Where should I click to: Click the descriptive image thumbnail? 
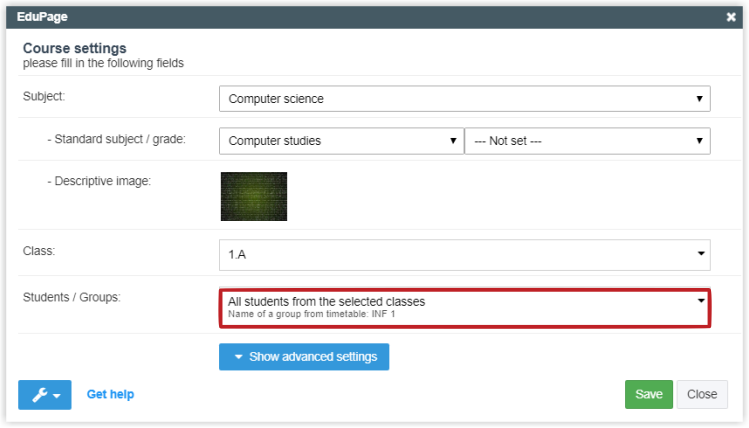tap(254, 196)
